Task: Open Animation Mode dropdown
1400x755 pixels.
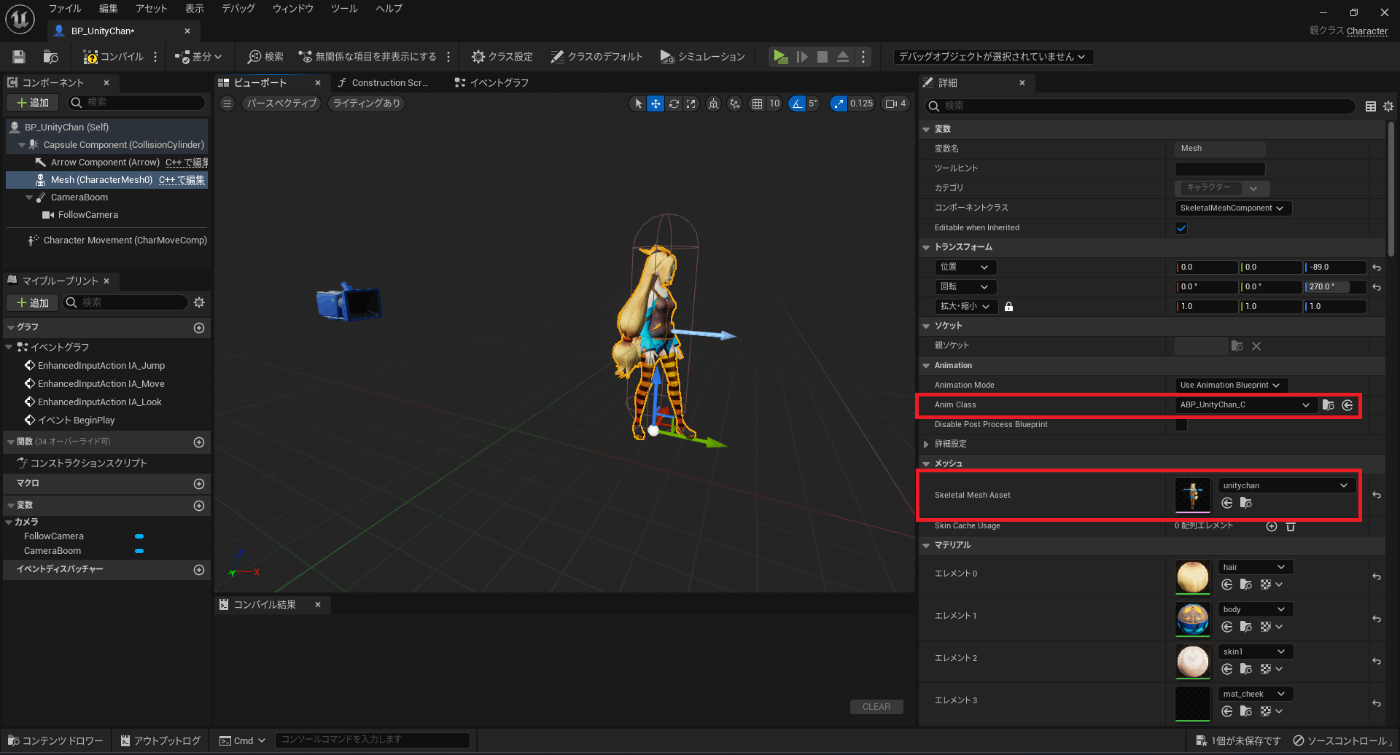Action: coord(1231,385)
